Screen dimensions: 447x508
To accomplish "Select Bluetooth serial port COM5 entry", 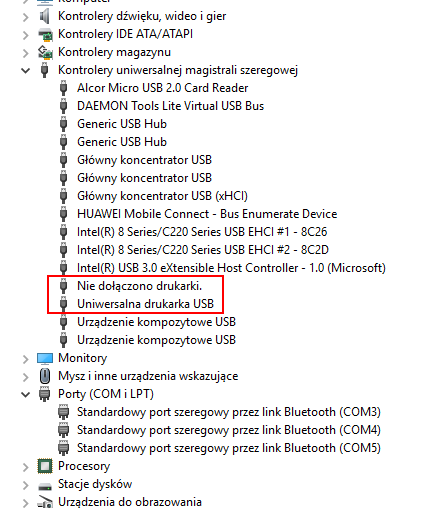I will (x=229, y=448).
